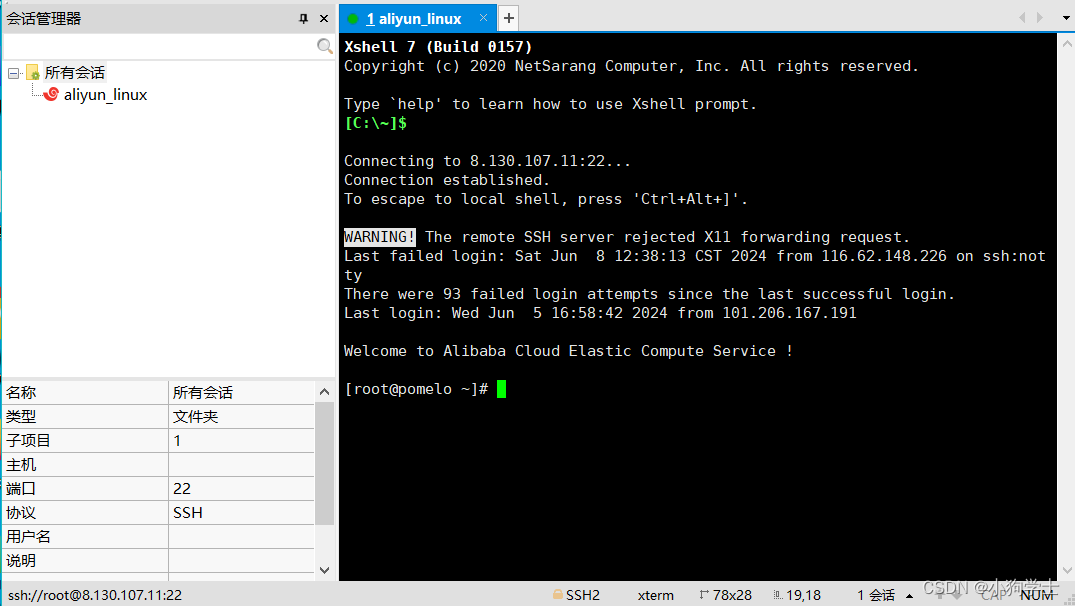The width and height of the screenshot is (1075, 606).
Task: Select the 文件夹 type value cell
Action: [241, 417]
